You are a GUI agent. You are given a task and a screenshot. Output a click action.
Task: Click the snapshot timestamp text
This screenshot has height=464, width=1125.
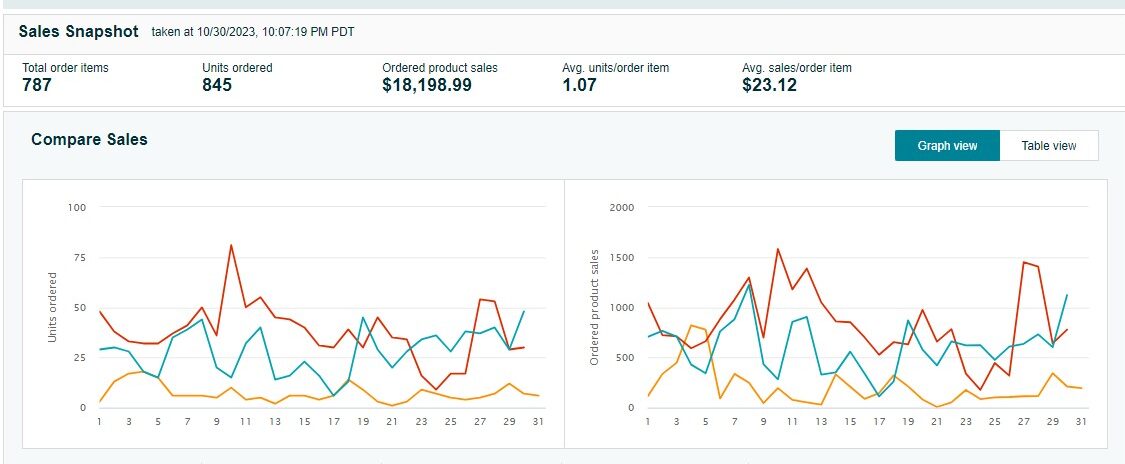(x=253, y=32)
